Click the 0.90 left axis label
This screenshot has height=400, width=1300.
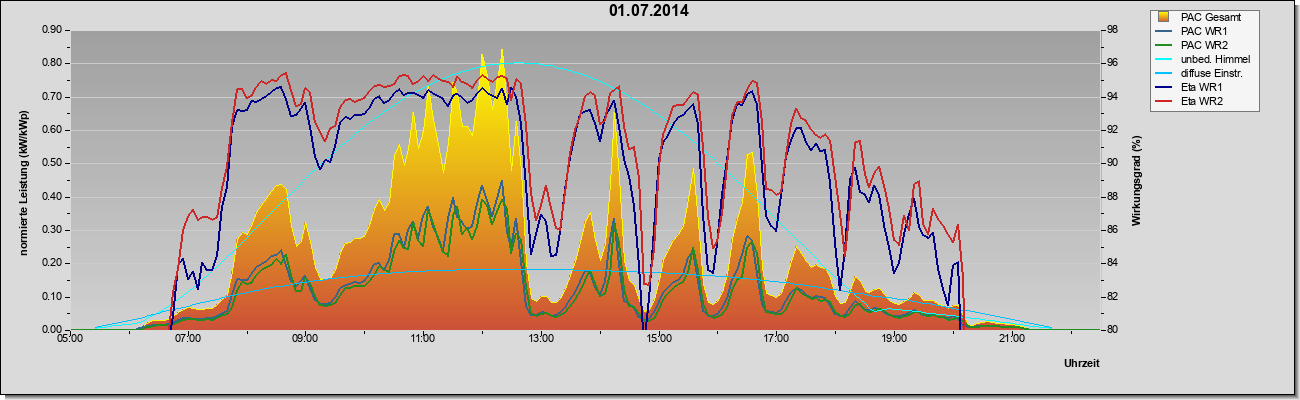[x=53, y=30]
